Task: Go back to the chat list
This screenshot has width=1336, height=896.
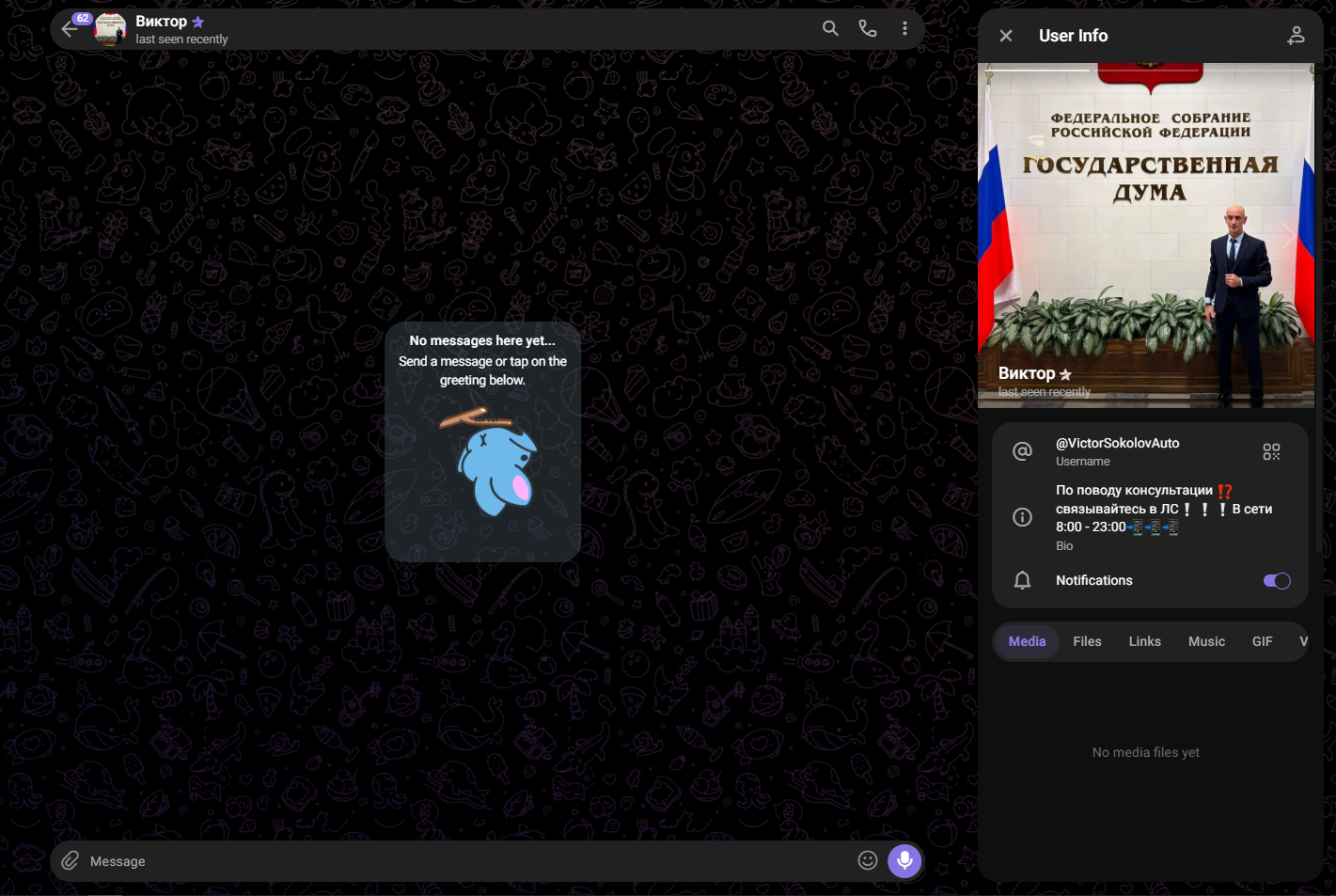Action: [x=70, y=29]
